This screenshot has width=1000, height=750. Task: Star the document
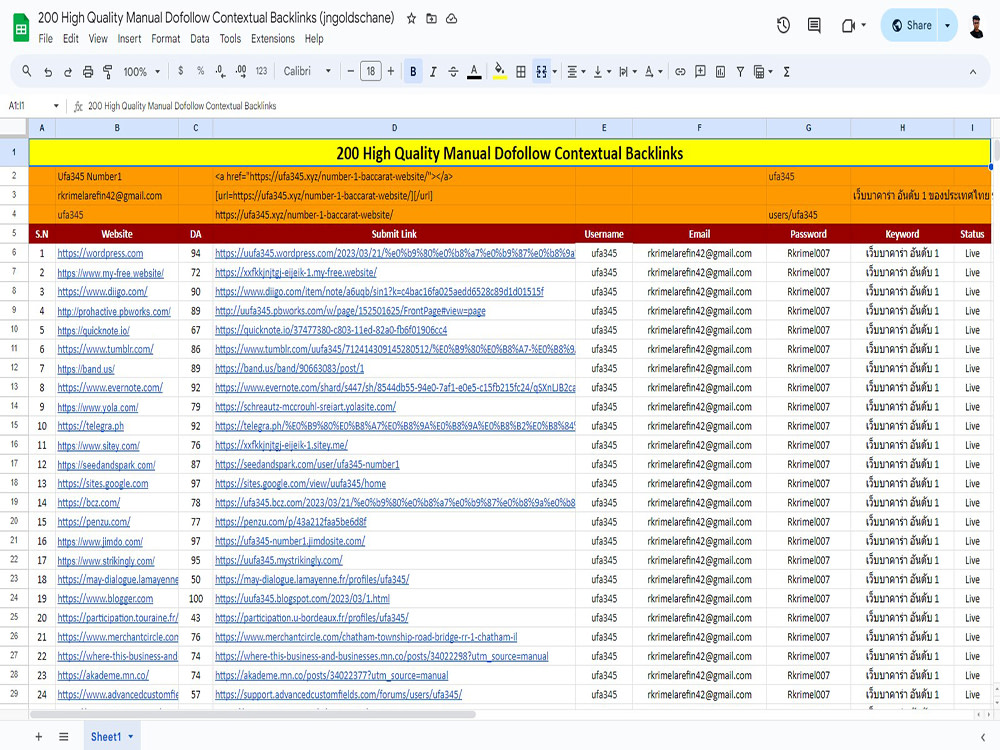click(411, 18)
